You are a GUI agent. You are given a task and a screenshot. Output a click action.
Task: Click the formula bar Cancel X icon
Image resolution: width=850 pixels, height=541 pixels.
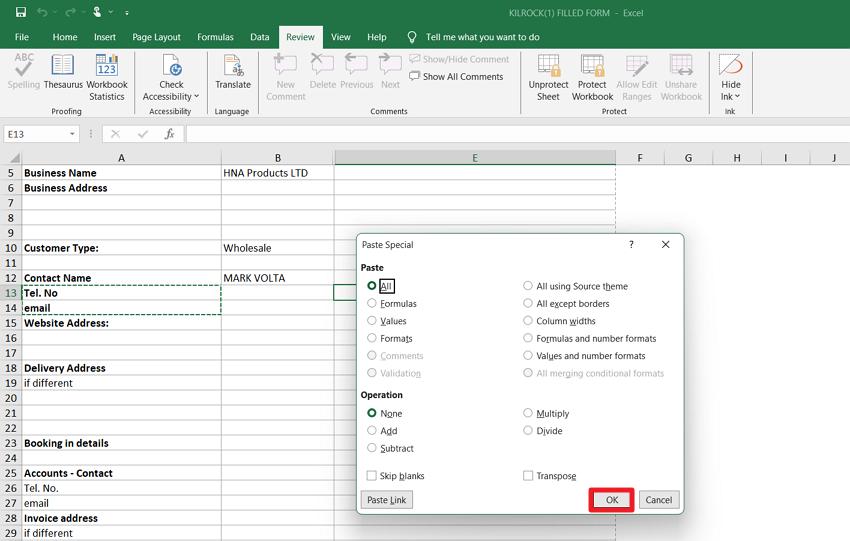tap(115, 134)
